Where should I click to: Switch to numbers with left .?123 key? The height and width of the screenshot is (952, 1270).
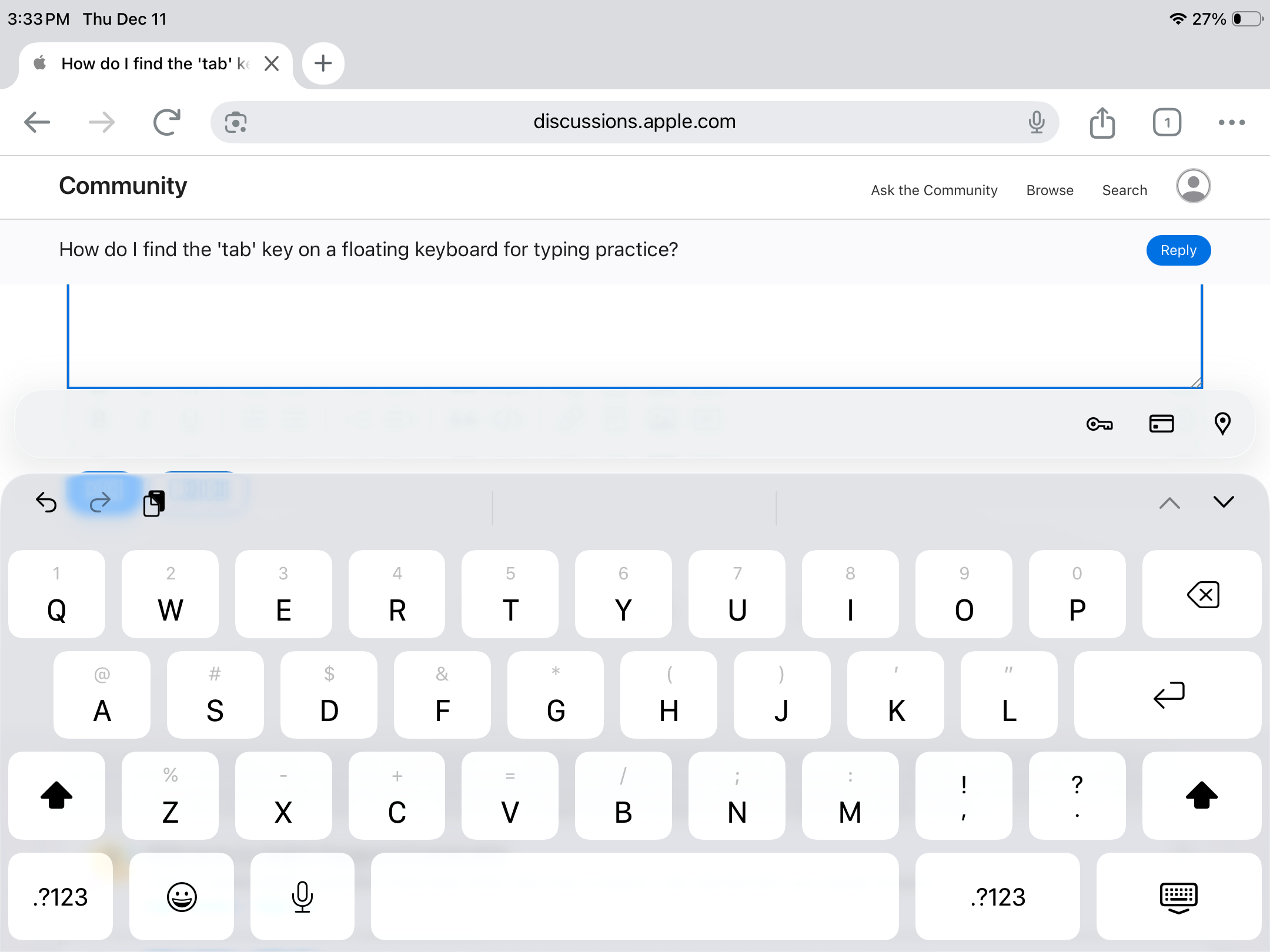61,897
